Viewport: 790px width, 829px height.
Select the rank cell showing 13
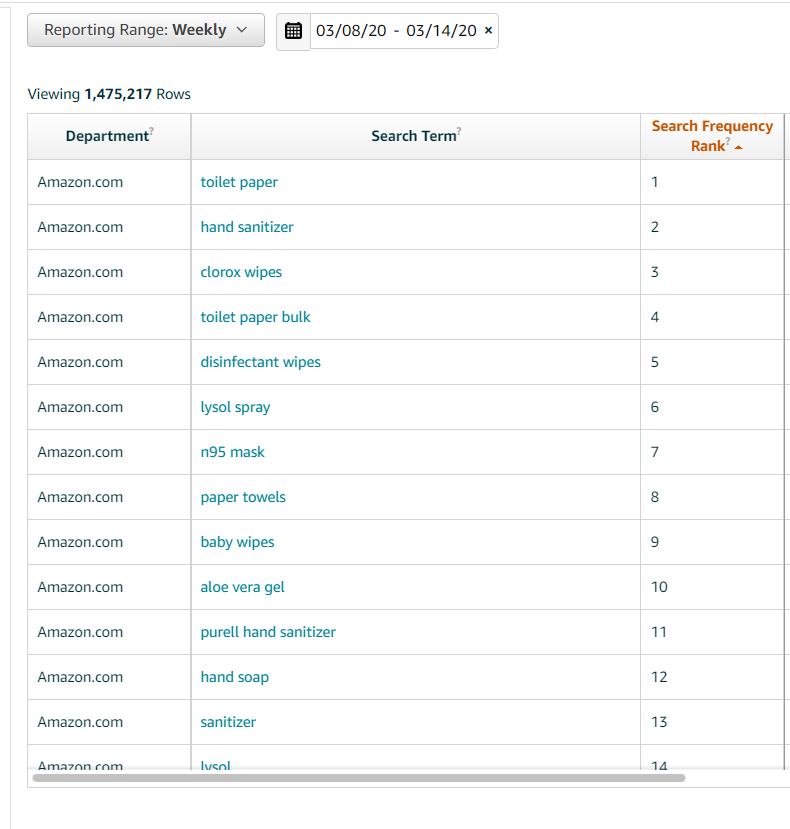pyautogui.click(x=712, y=722)
